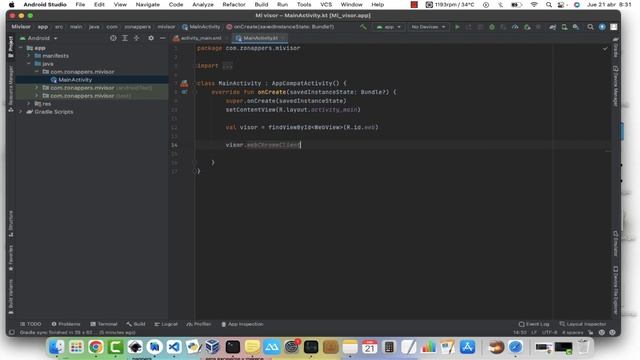This screenshot has width=640, height=360.
Task: Open the App Inspection tool window
Action: 242,324
